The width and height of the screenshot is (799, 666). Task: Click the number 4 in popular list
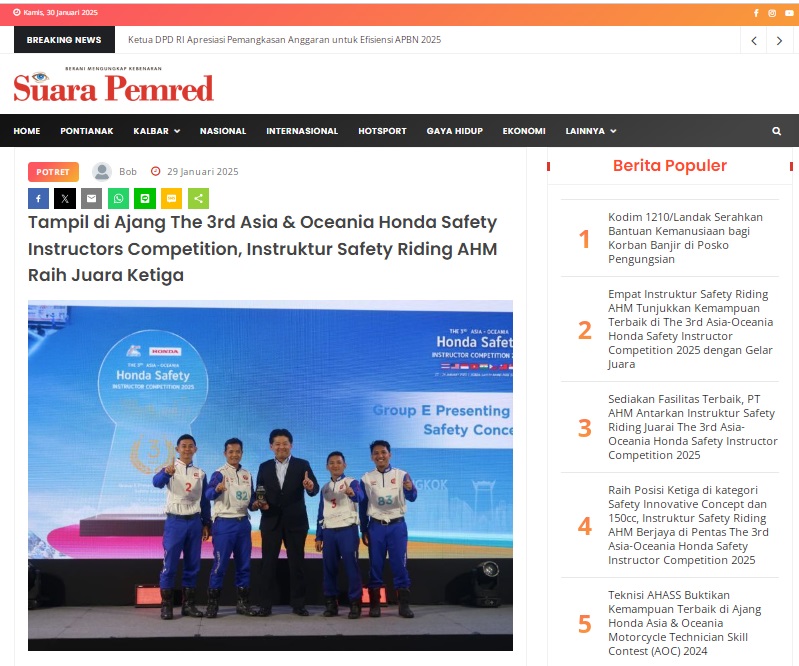pos(584,526)
